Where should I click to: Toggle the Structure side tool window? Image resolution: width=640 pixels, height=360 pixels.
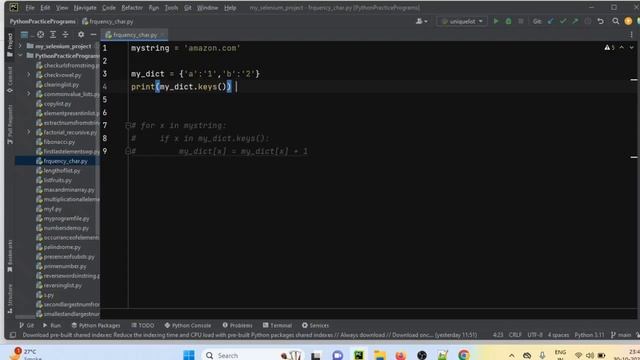tap(10, 299)
